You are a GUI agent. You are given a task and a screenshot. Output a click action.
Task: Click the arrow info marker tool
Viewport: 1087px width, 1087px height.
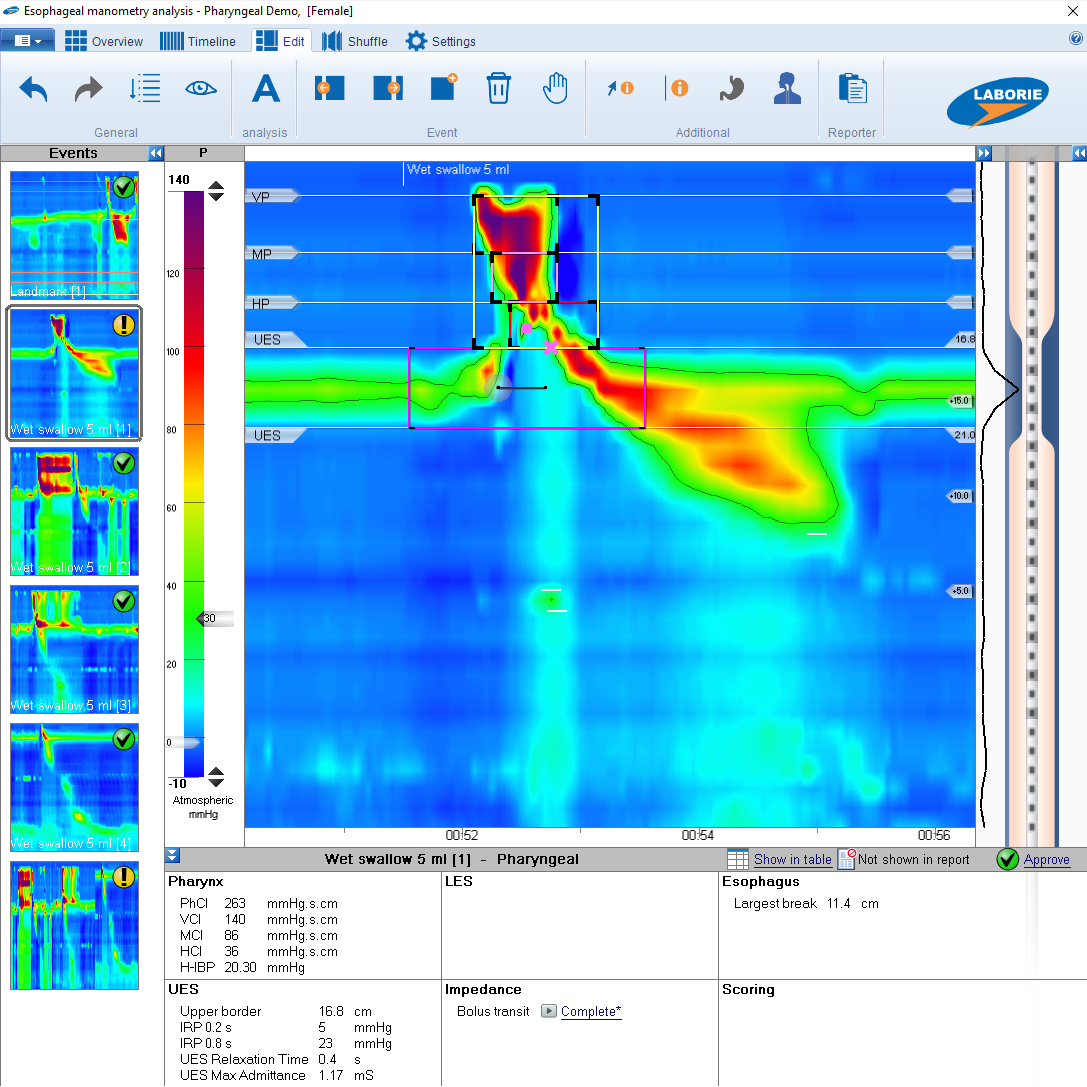pyautogui.click(x=620, y=88)
